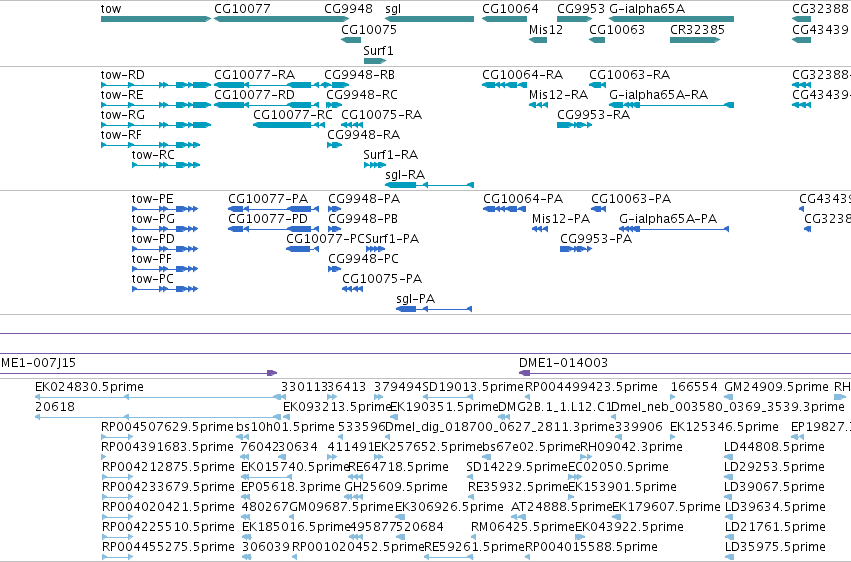Click EST RP004507629.5prime
Image resolution: width=851 pixels, height=562 pixels.
[x=117, y=437]
